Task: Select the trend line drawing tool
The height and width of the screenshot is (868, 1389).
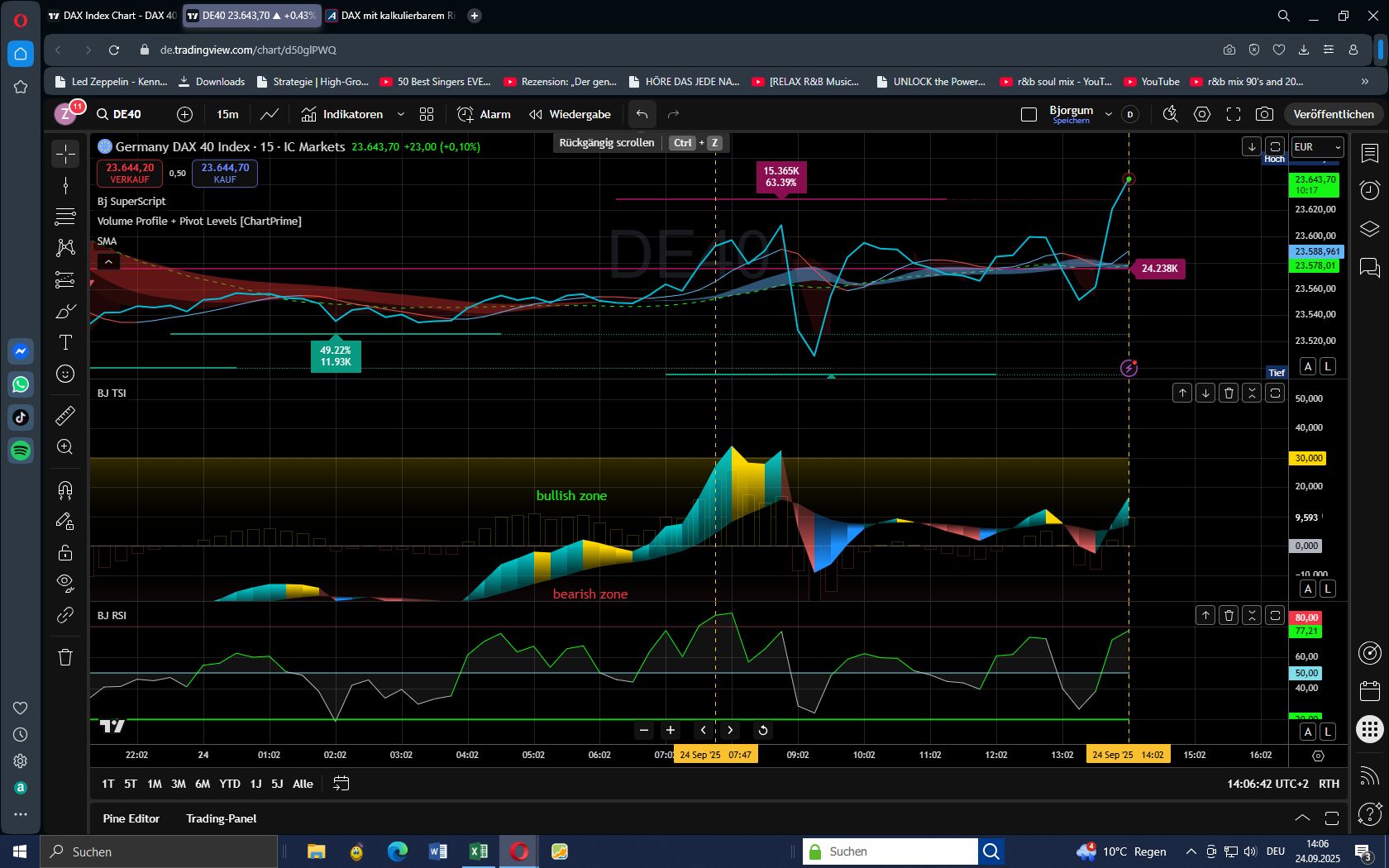Action: 64,185
